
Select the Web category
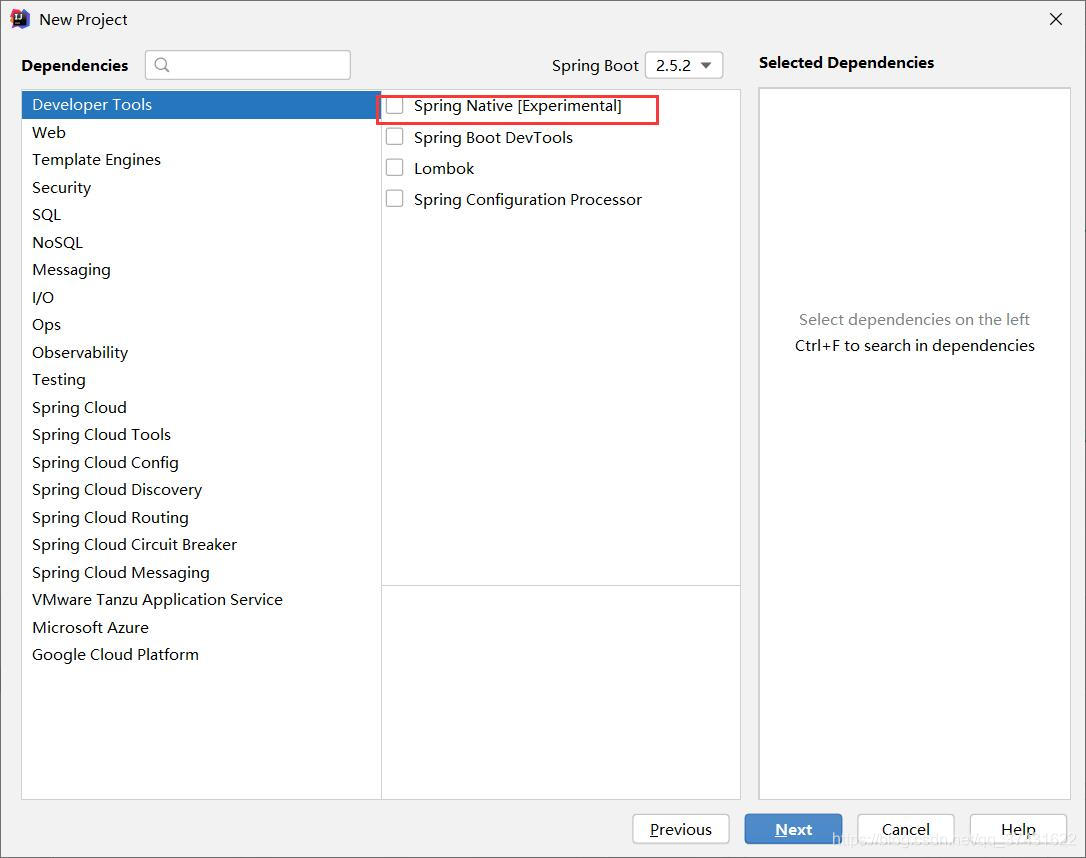point(201,132)
